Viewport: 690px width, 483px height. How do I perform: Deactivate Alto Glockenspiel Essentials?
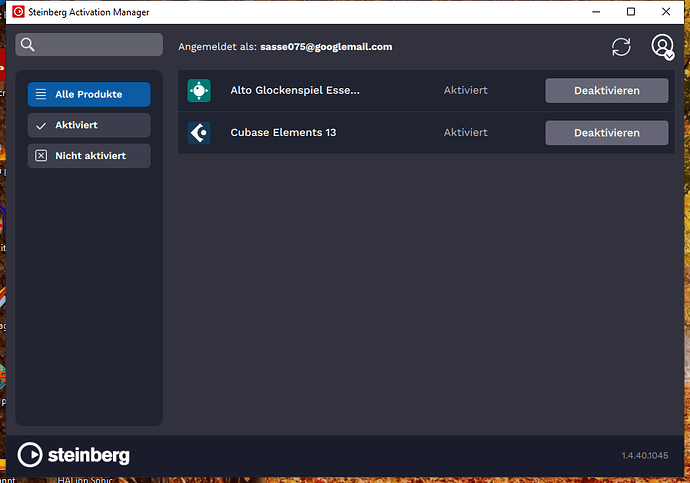point(607,91)
